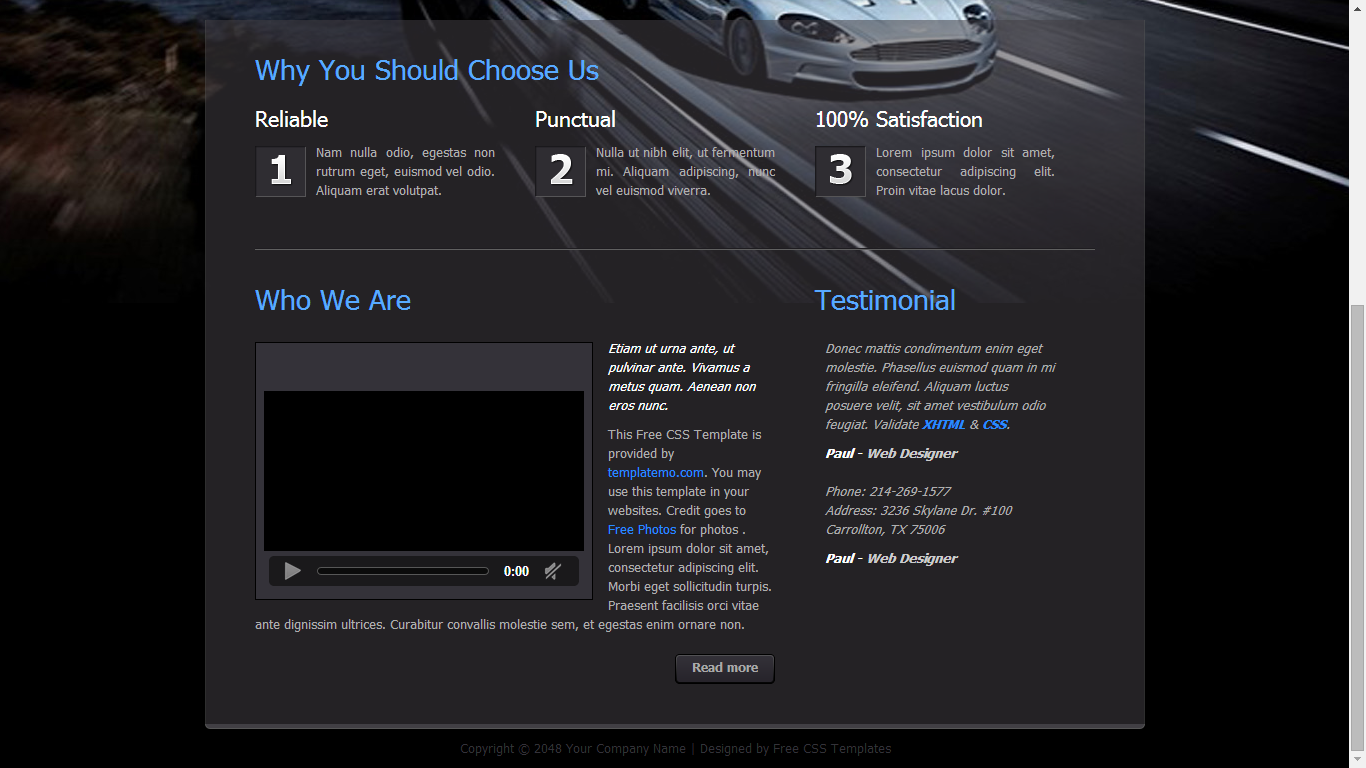This screenshot has width=1366, height=768.
Task: Click the number 1 badge under Reliable
Action: click(280, 171)
